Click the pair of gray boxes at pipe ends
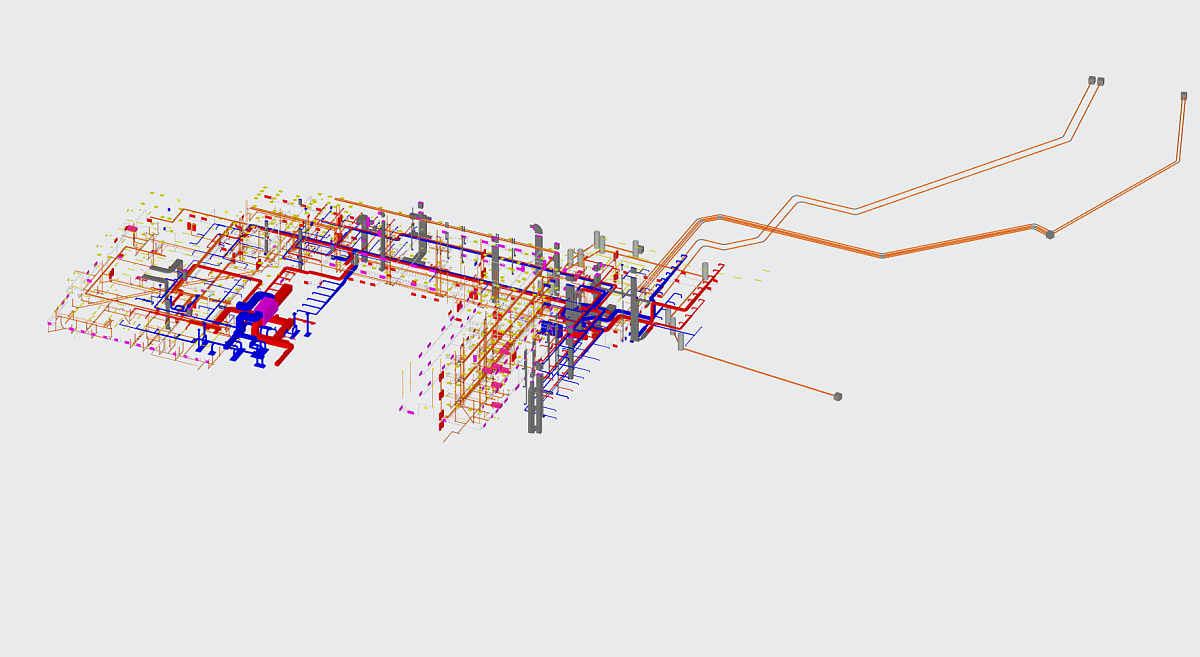 click(x=1095, y=81)
